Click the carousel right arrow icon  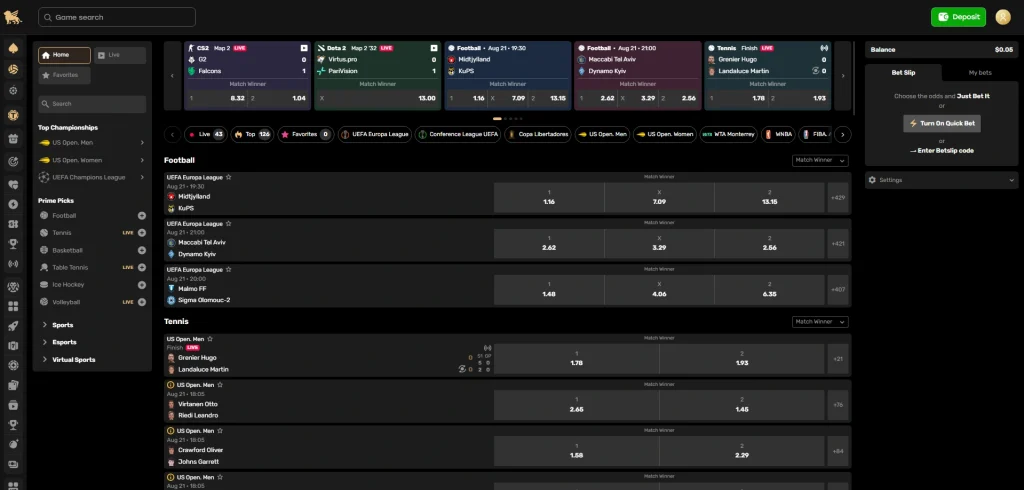[x=843, y=75]
